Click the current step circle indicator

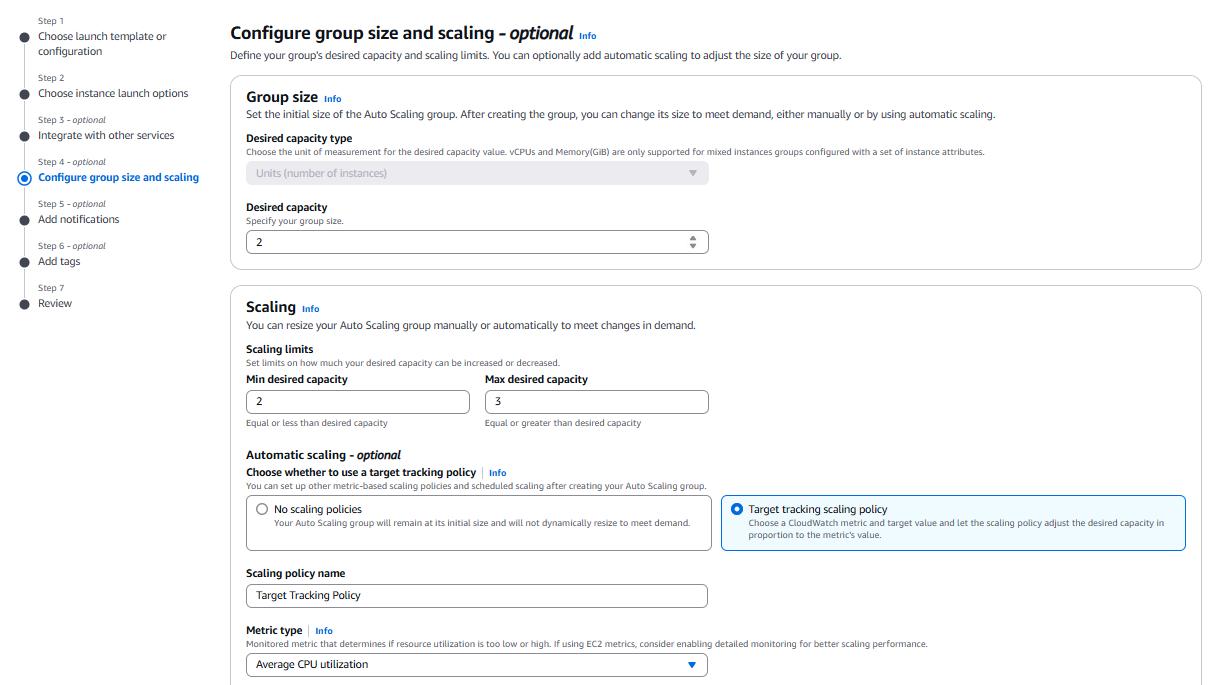pos(25,178)
